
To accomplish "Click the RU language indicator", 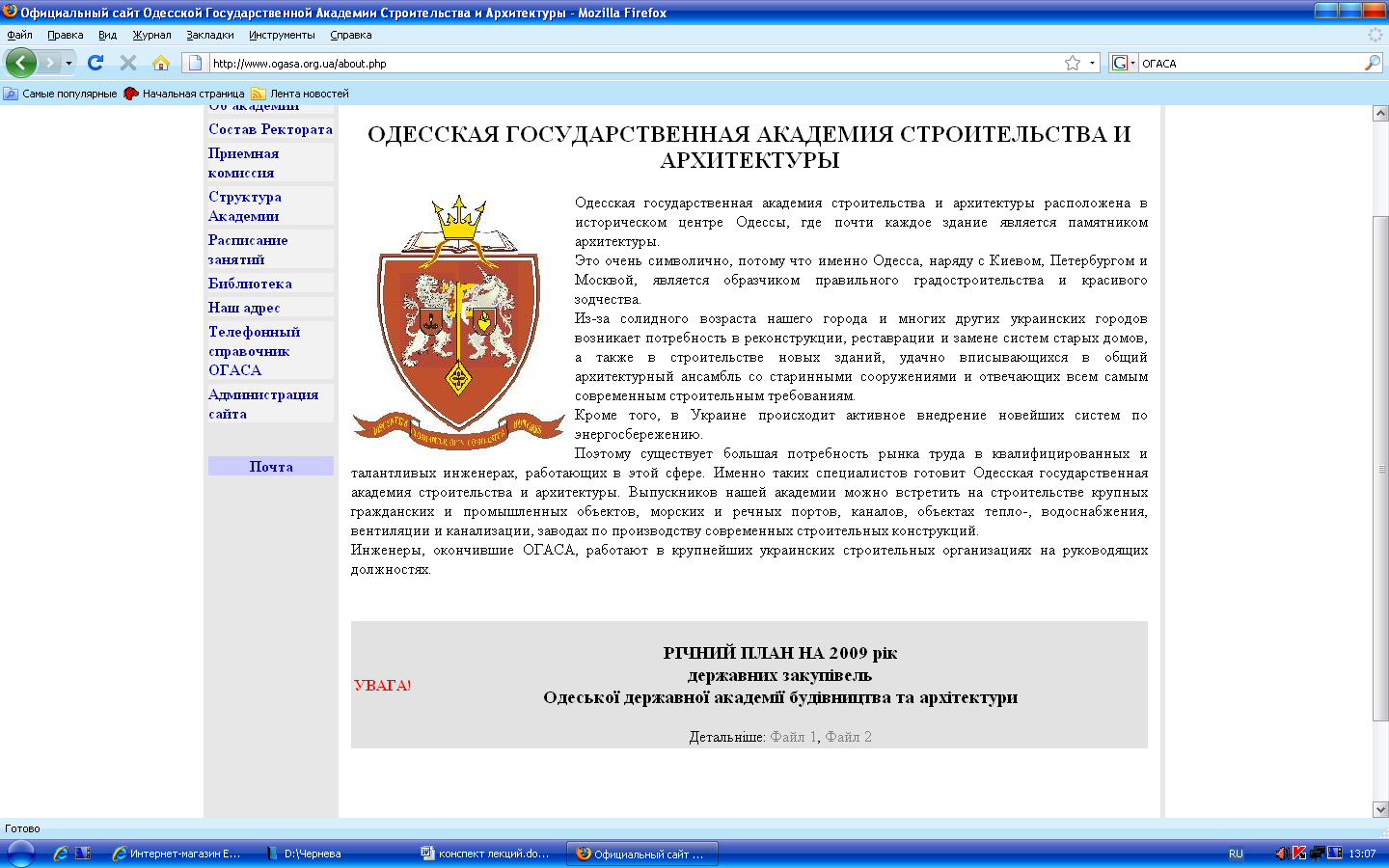I will [1236, 854].
